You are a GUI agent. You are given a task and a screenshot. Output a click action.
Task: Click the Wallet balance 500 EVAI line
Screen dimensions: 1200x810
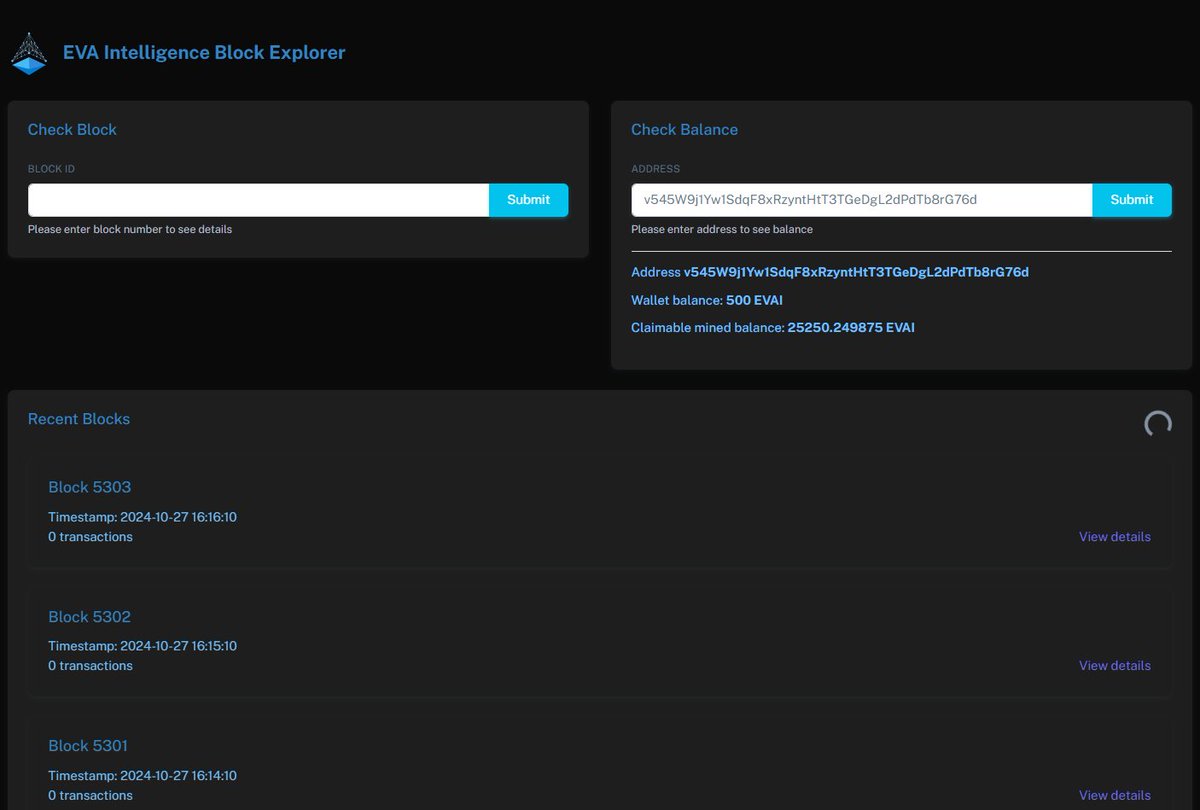click(707, 300)
